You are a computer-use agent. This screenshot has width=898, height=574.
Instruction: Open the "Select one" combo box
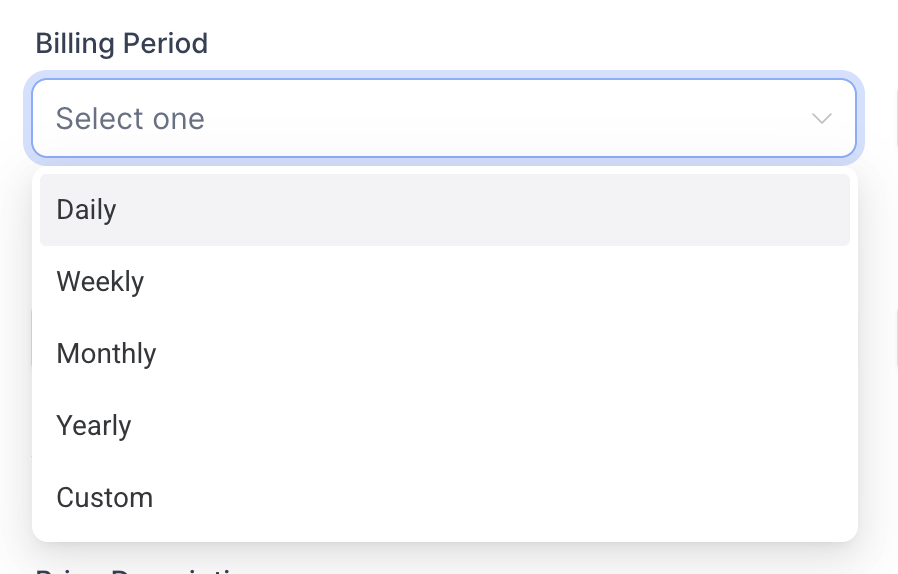coord(443,119)
